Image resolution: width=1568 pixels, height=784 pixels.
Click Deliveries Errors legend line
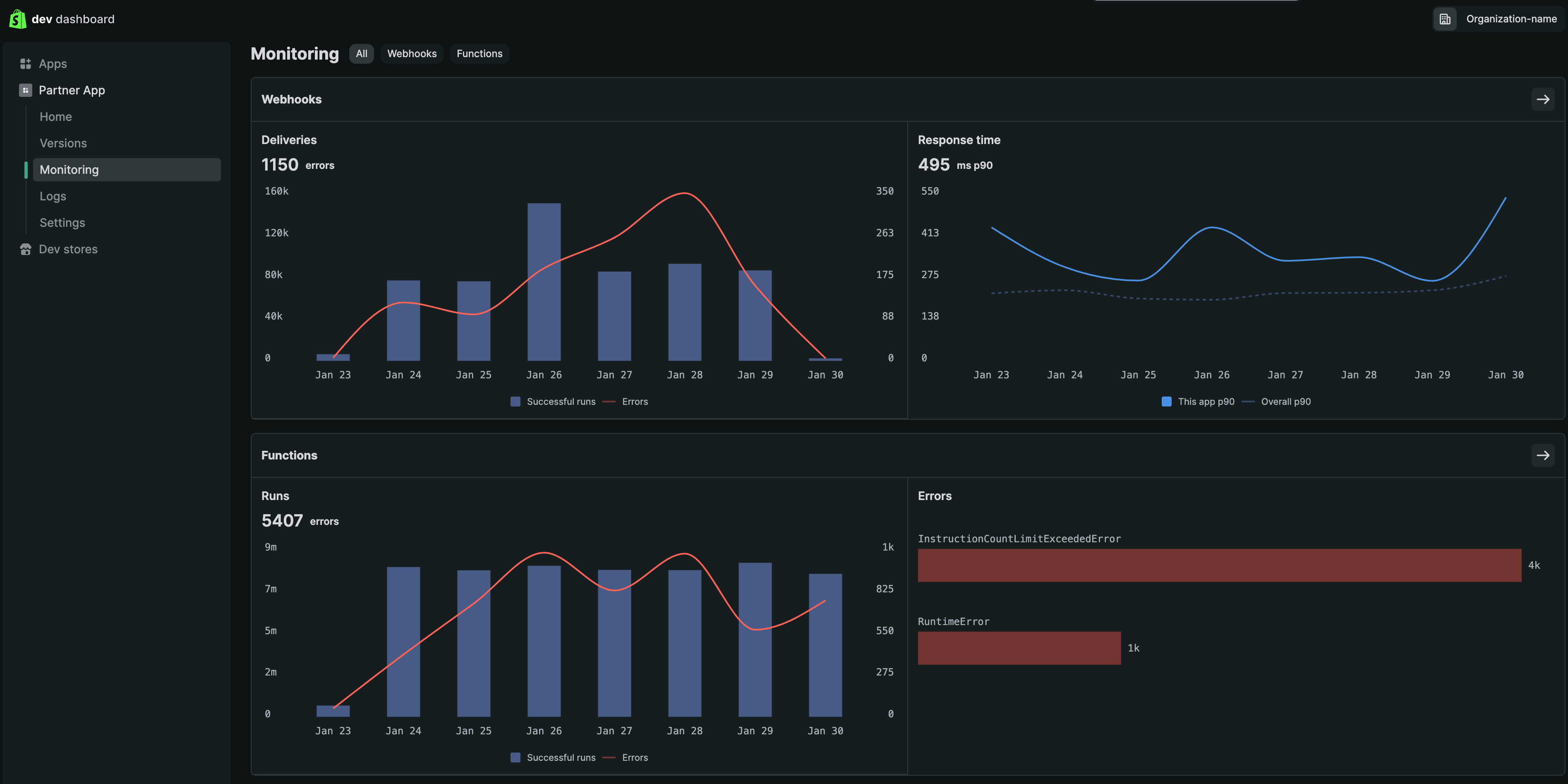[609, 402]
